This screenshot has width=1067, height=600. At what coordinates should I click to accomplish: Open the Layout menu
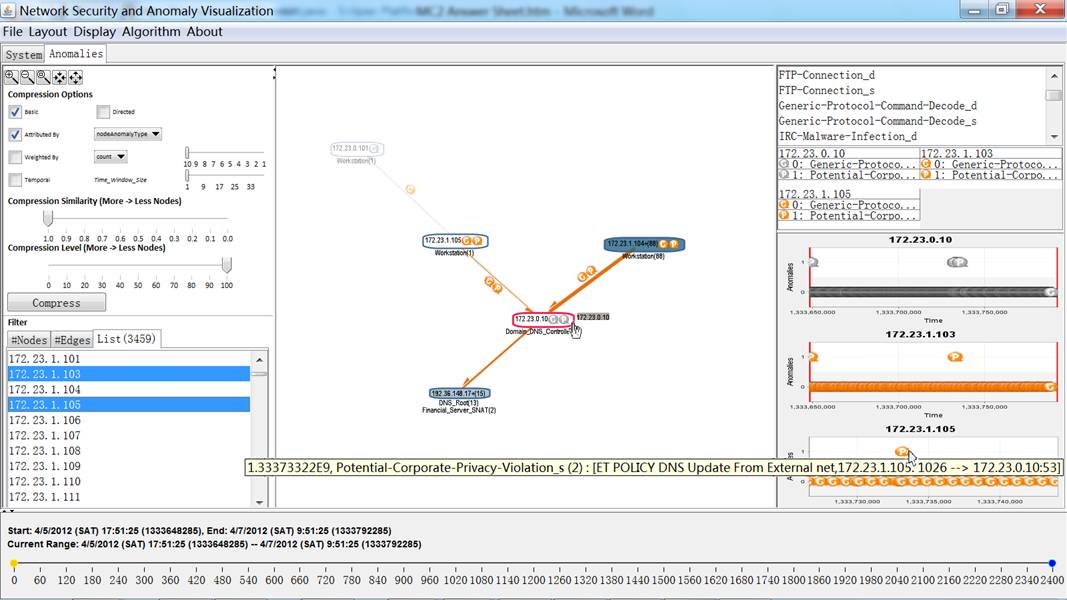[x=48, y=31]
